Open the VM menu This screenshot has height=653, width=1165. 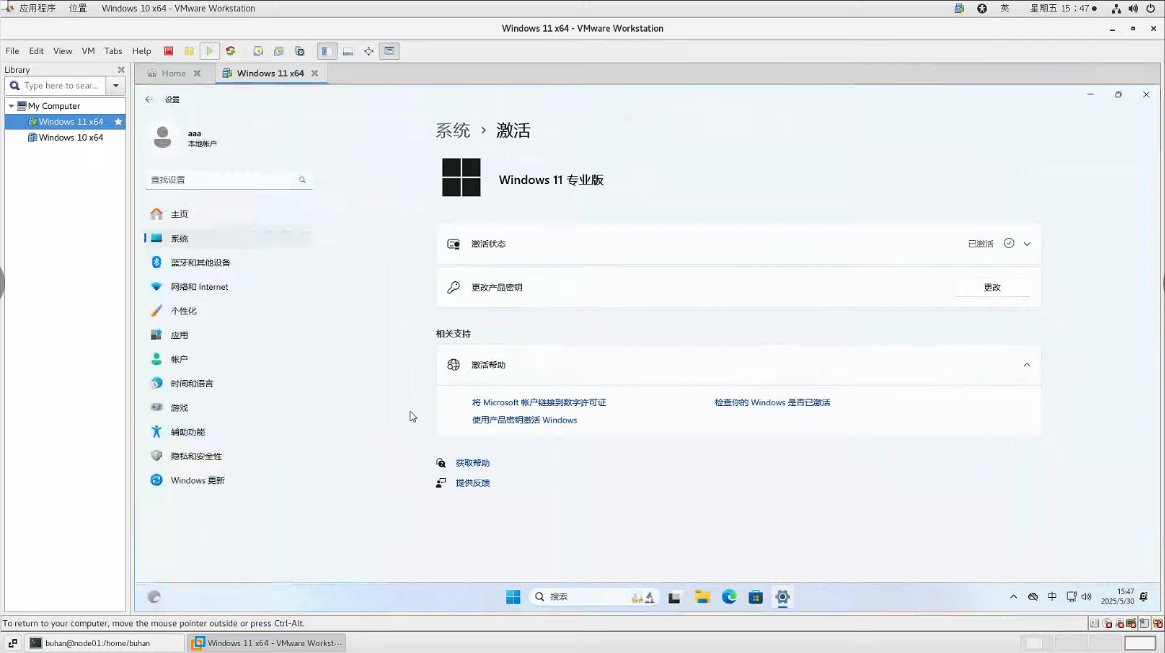coord(88,51)
